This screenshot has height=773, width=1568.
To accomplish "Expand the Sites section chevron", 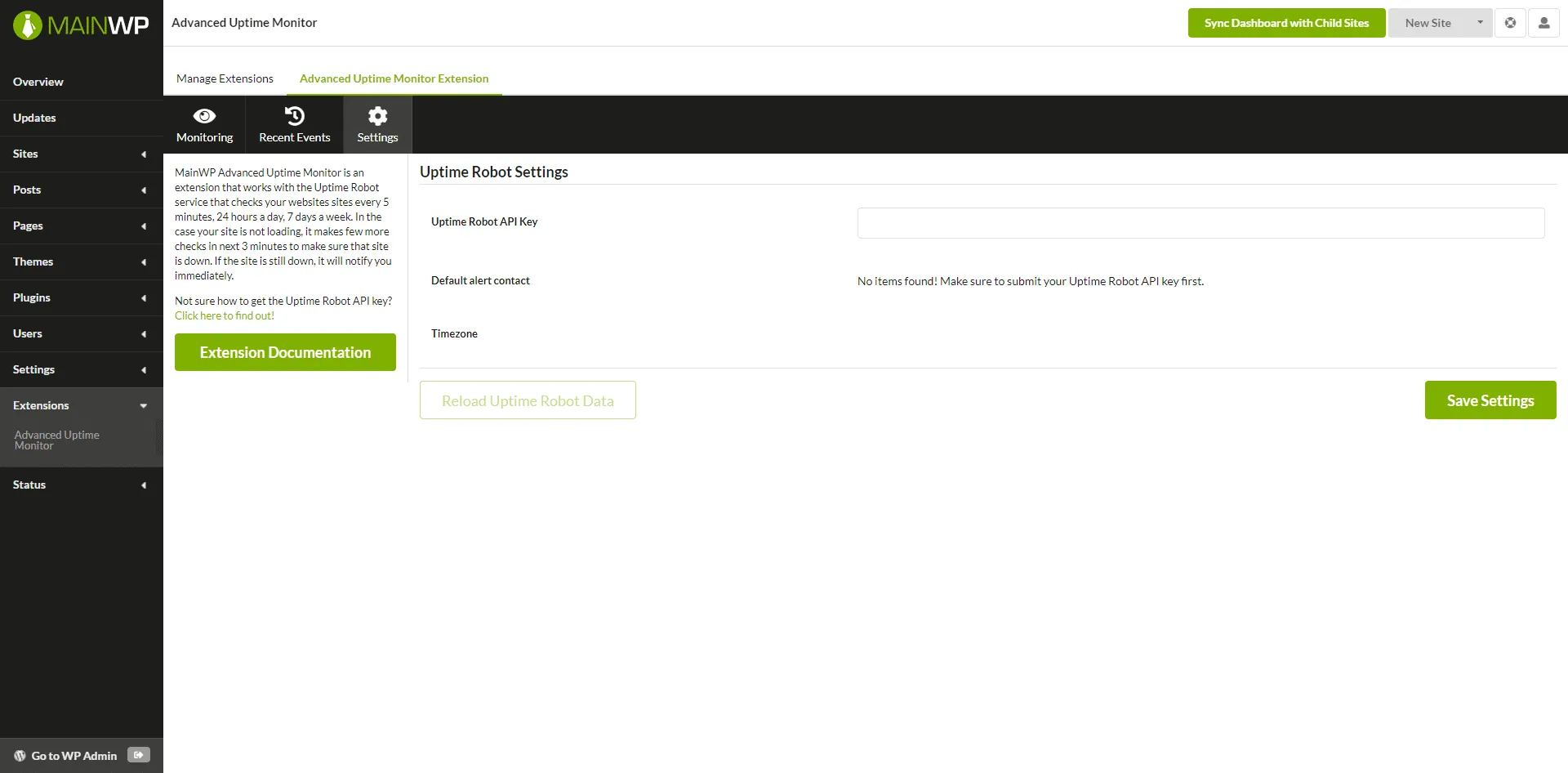I will pos(144,154).
